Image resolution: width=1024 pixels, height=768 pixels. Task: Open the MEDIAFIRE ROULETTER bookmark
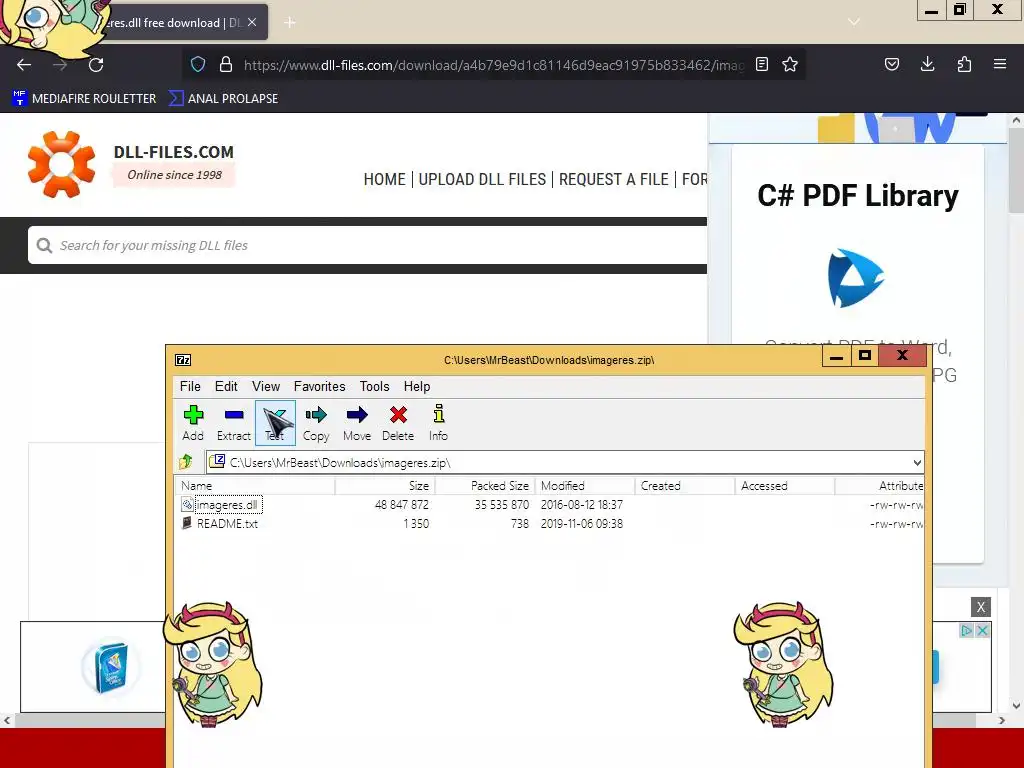click(x=84, y=99)
